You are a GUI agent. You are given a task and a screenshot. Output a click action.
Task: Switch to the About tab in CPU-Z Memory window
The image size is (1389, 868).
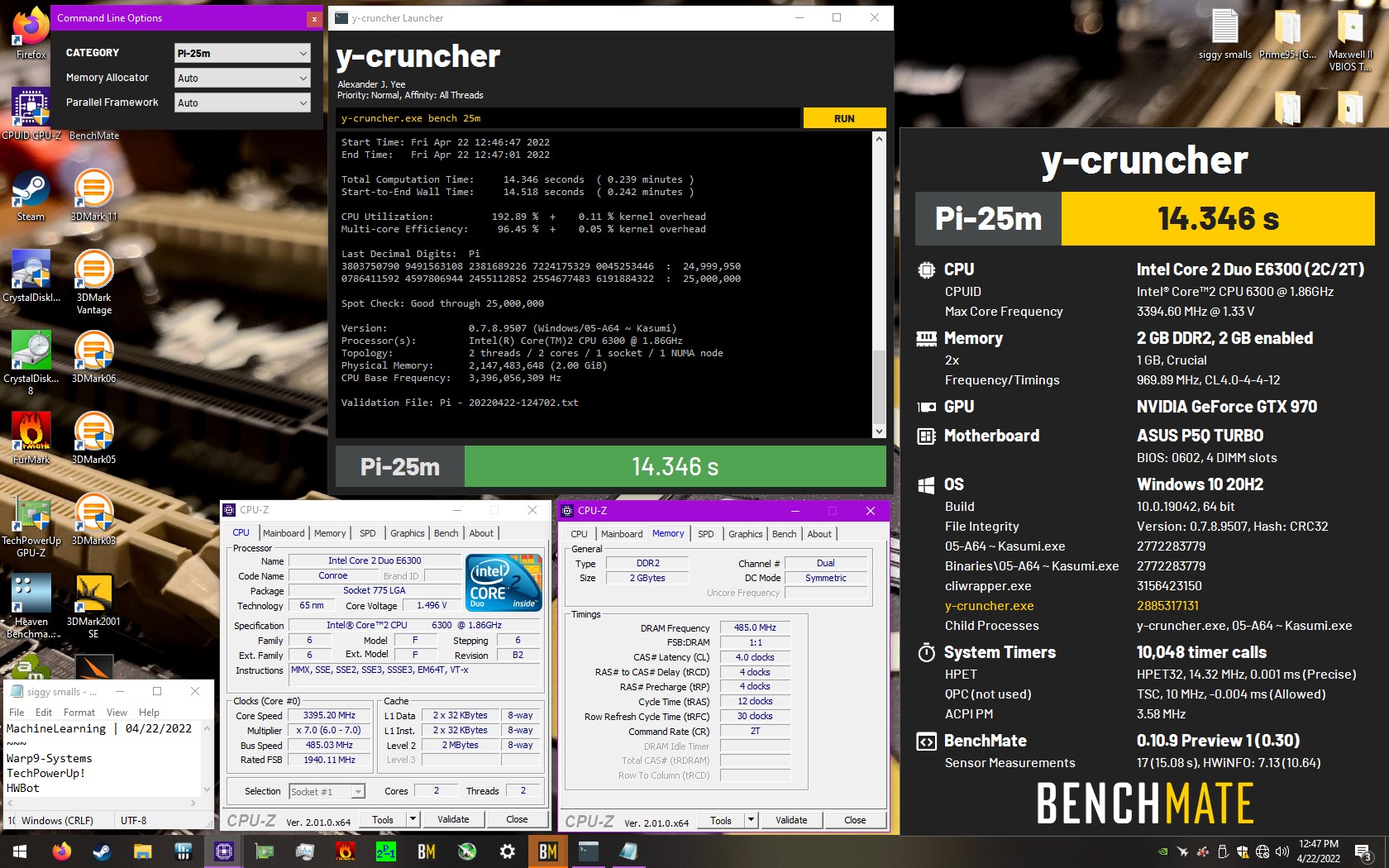tap(819, 534)
